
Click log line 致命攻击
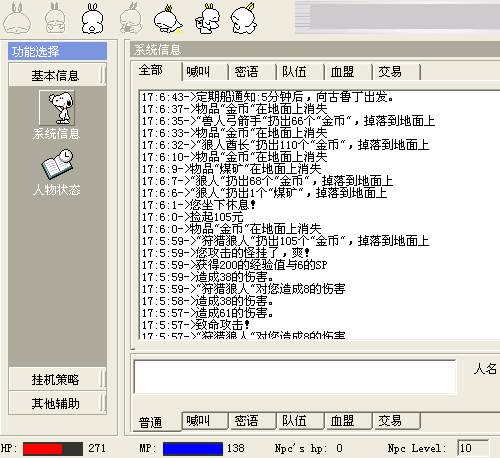(196, 325)
